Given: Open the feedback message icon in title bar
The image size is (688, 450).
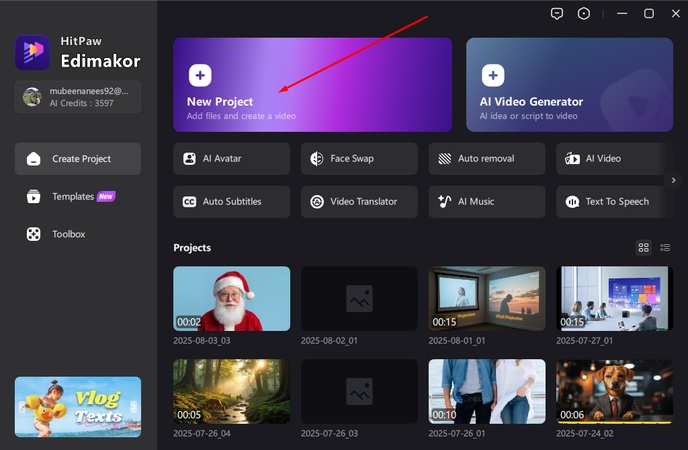Looking at the screenshot, I should pos(557,14).
